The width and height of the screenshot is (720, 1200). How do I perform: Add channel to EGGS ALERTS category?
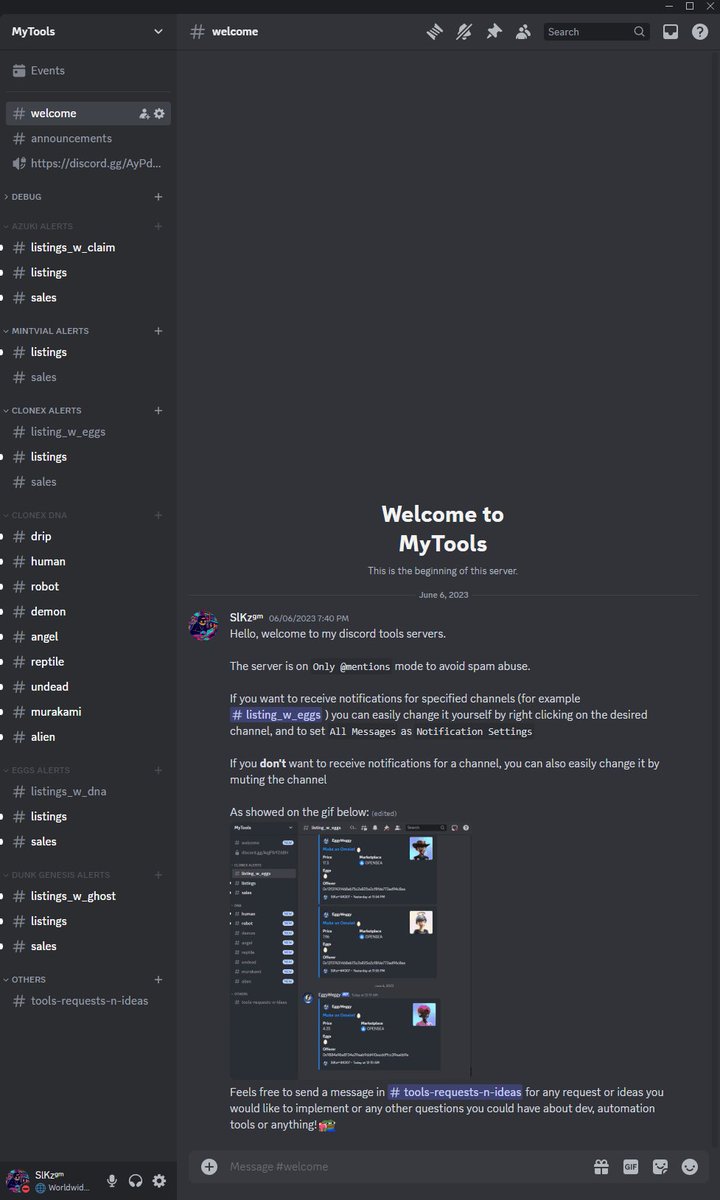tap(158, 770)
